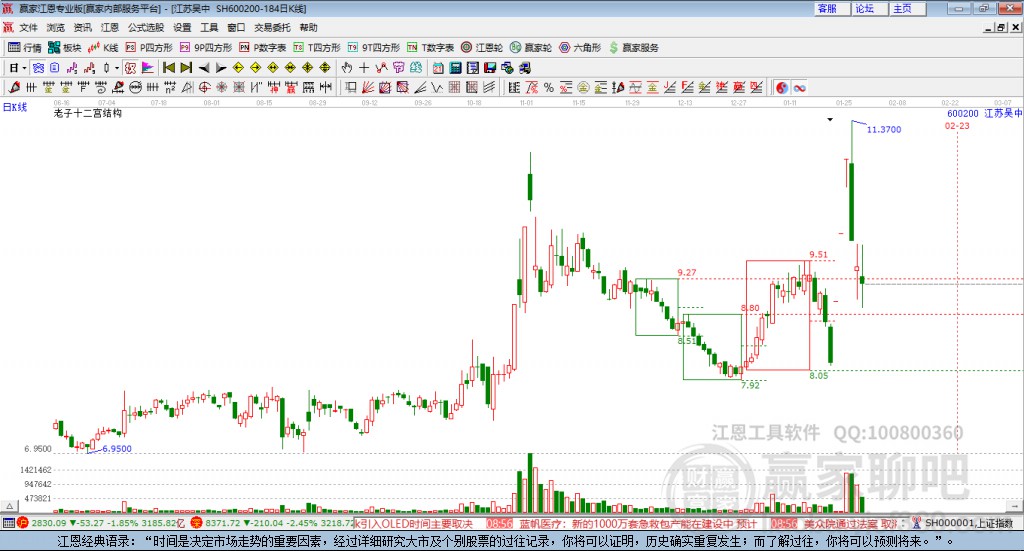1024x551 pixels.
Task: Expand the candlestick style dropdown arrow
Action: pyautogui.click(x=117, y=68)
